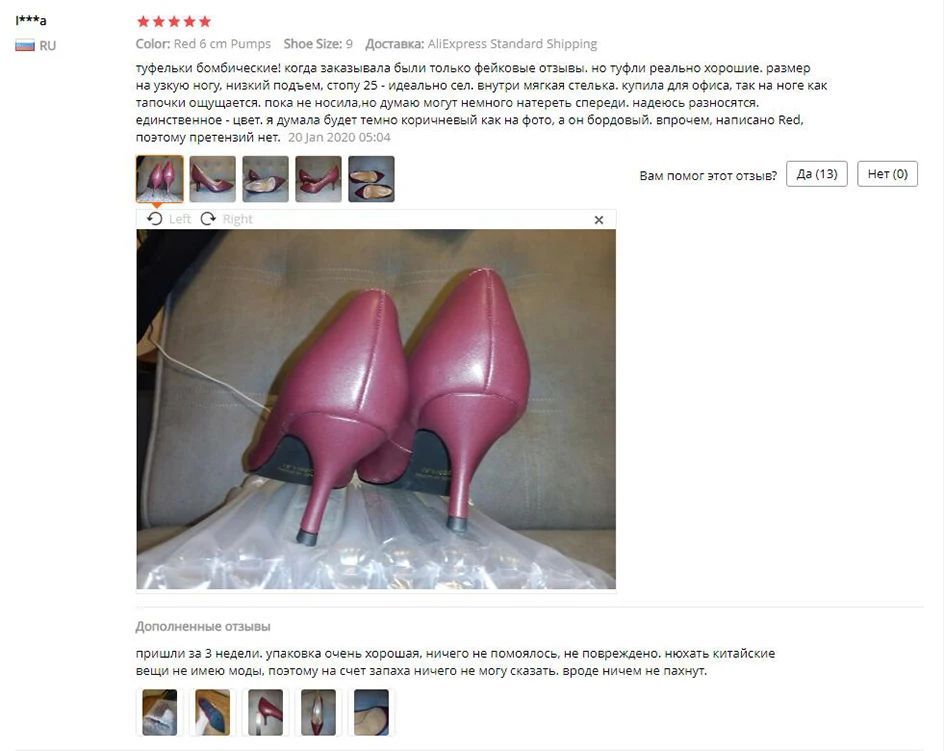Close the enlarged photo viewer
The image size is (944, 751).
tap(598, 220)
